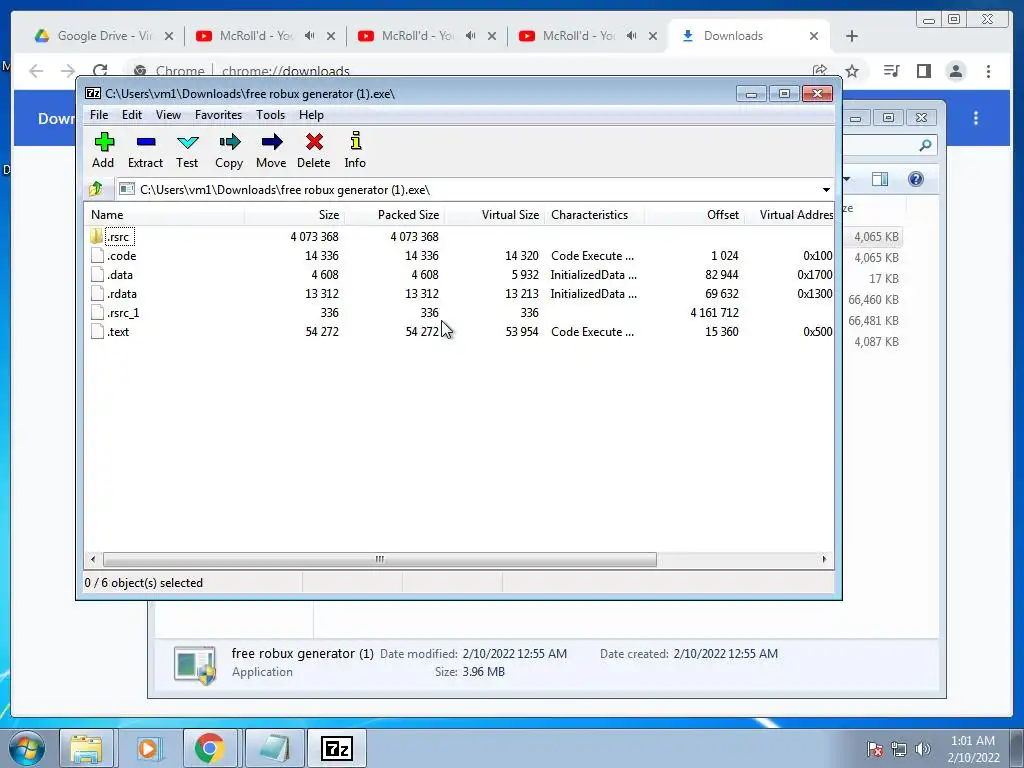
Task: Click the 4,087 KB size in Explorer
Action: (876, 342)
